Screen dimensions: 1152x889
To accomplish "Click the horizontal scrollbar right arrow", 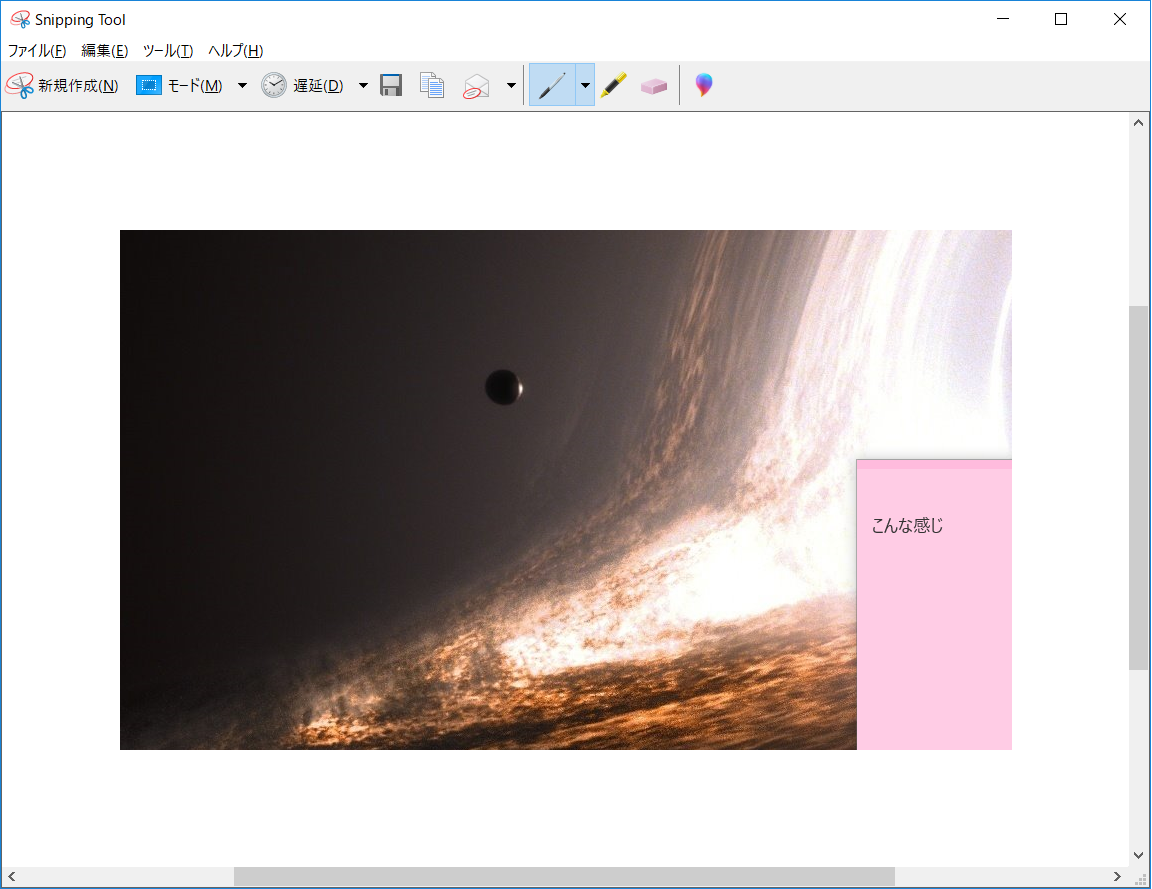I will [1117, 877].
